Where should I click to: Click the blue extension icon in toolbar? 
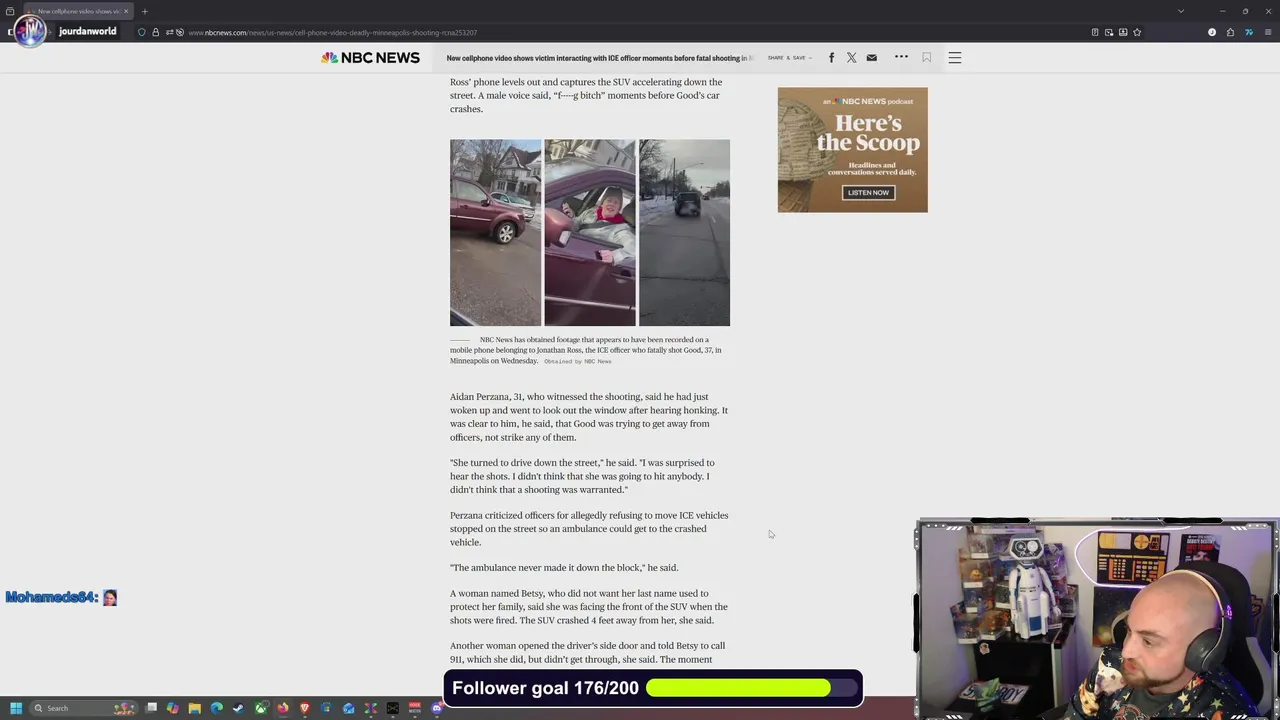coord(1248,32)
